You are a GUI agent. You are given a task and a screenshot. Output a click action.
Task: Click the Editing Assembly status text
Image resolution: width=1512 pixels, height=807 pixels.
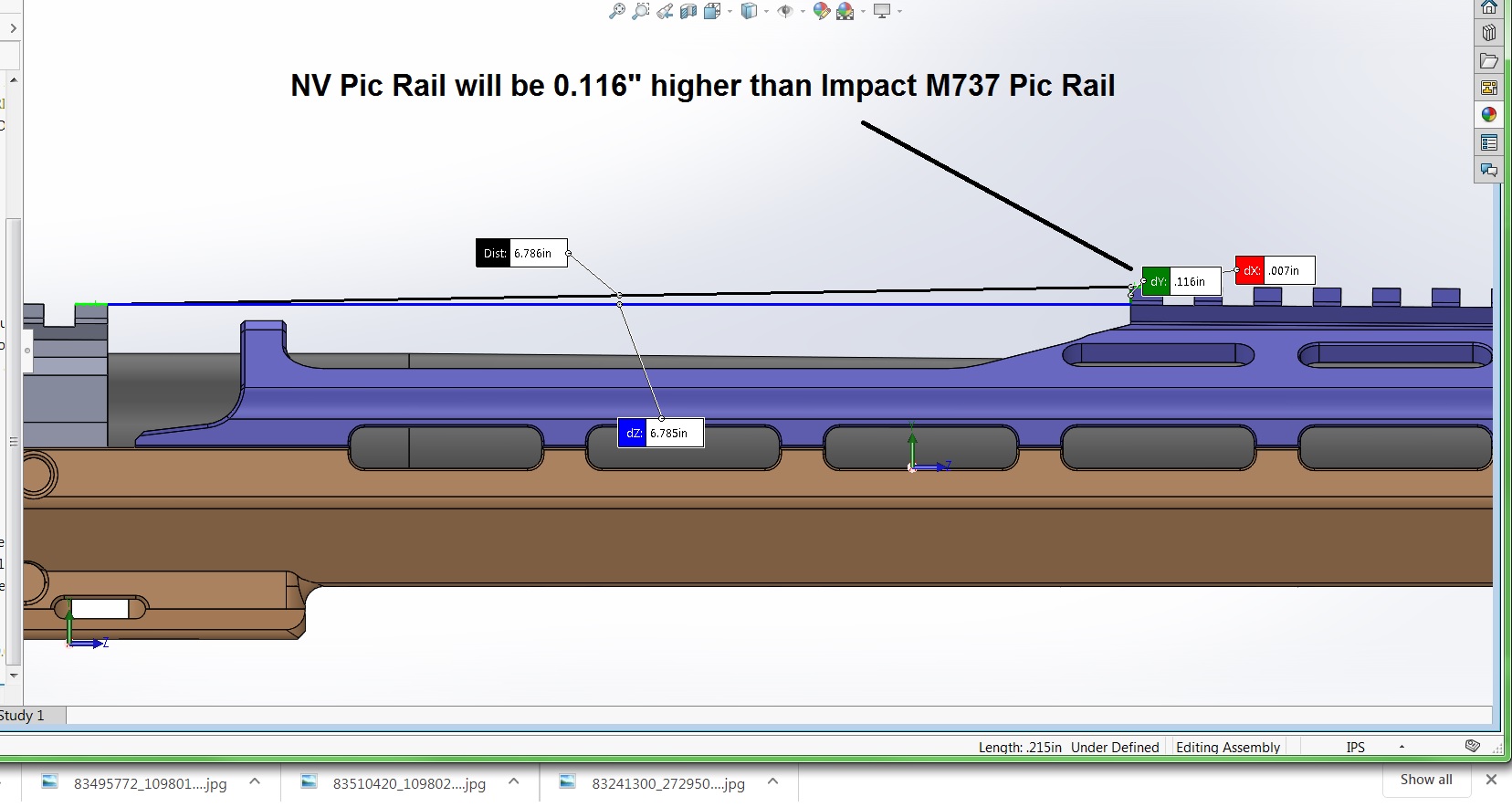coord(1228,747)
